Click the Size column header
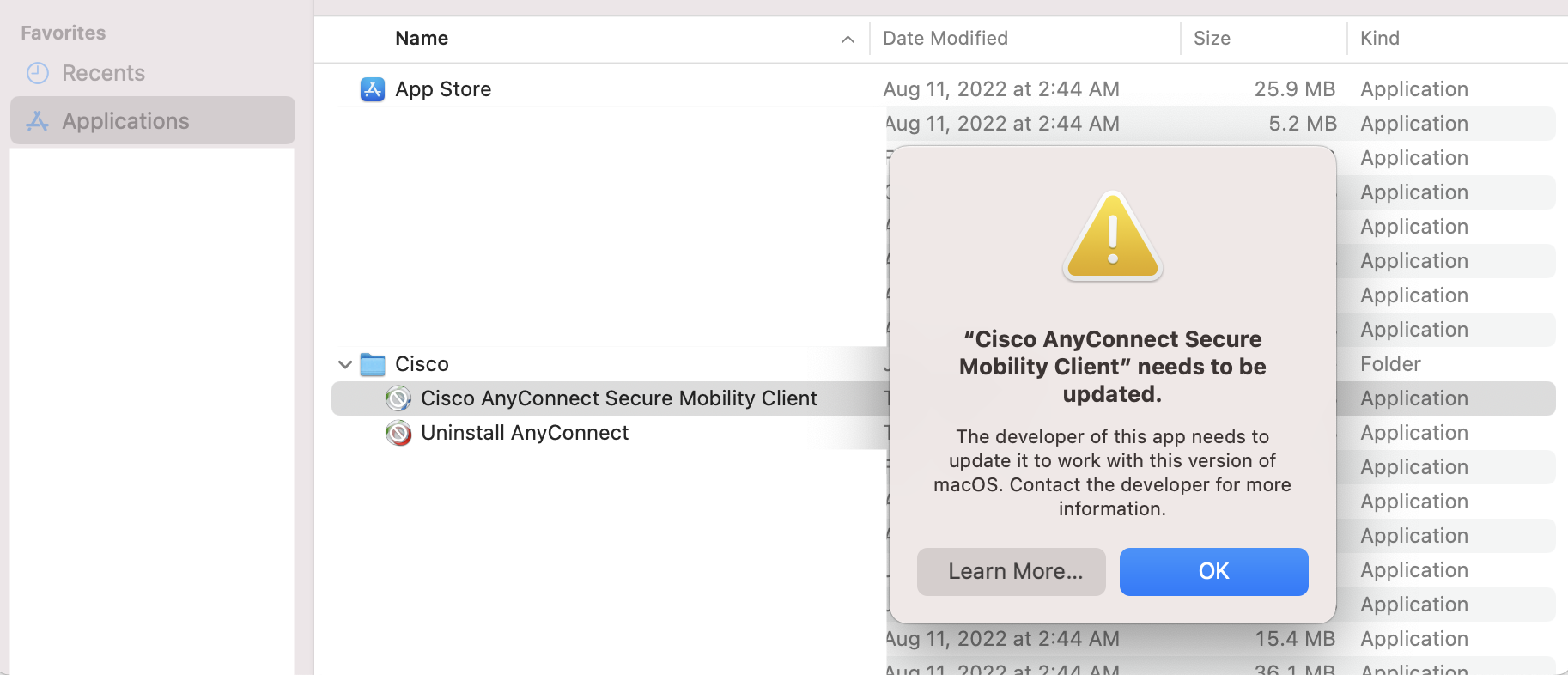 [1212, 38]
